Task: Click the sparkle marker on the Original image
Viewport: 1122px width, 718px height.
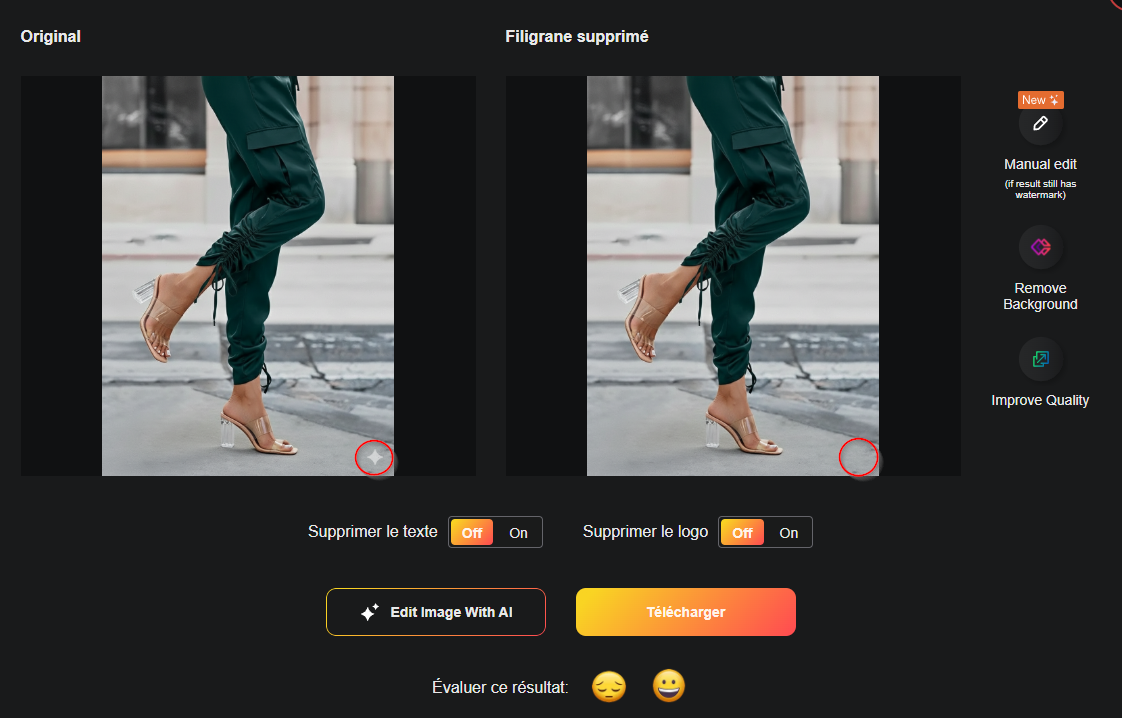Action: pos(375,457)
